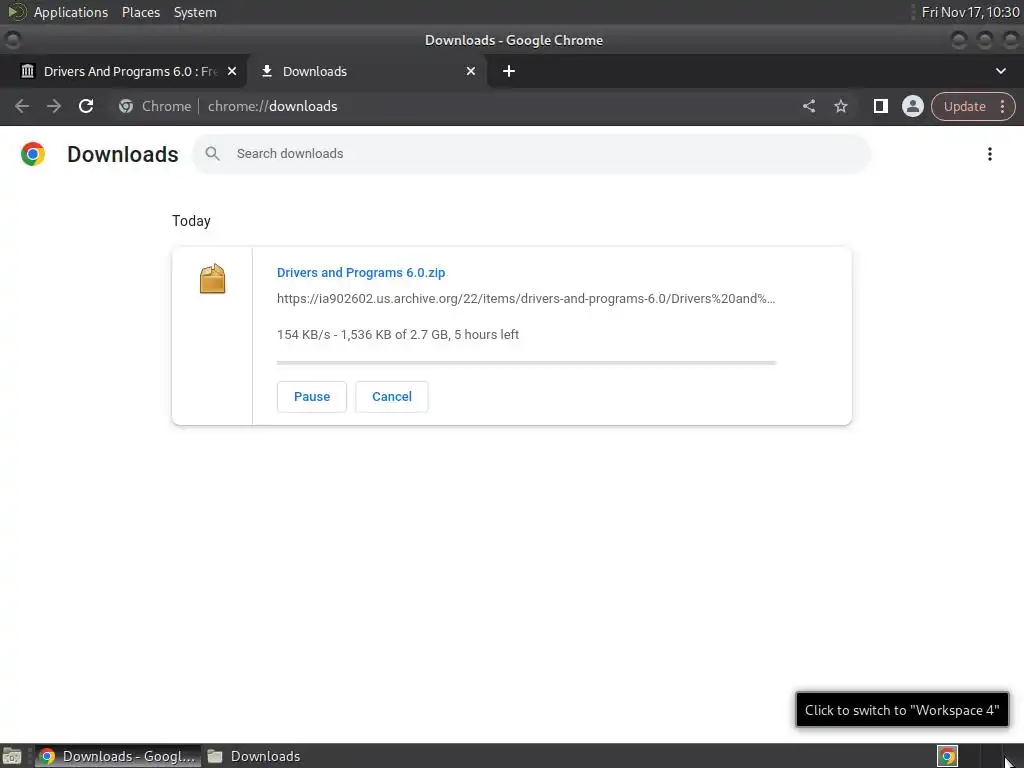
Task: Click the archive.org download source URL
Action: pyautogui.click(x=526, y=299)
